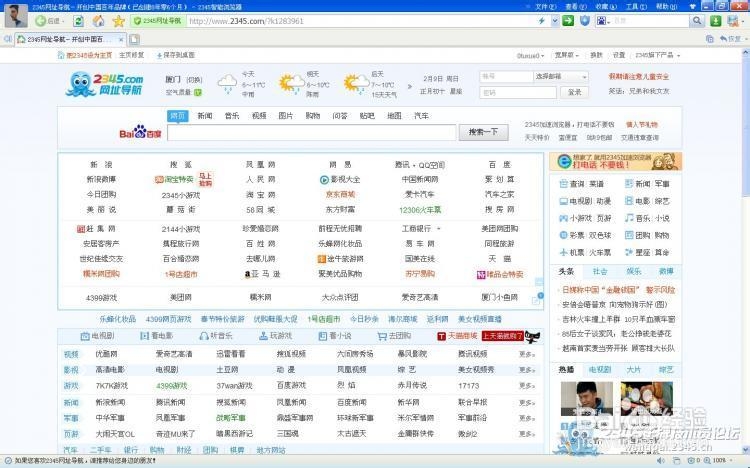The width and height of the screenshot is (750, 468).
Task: Click the air quality green badge icon
Action: tap(198, 92)
